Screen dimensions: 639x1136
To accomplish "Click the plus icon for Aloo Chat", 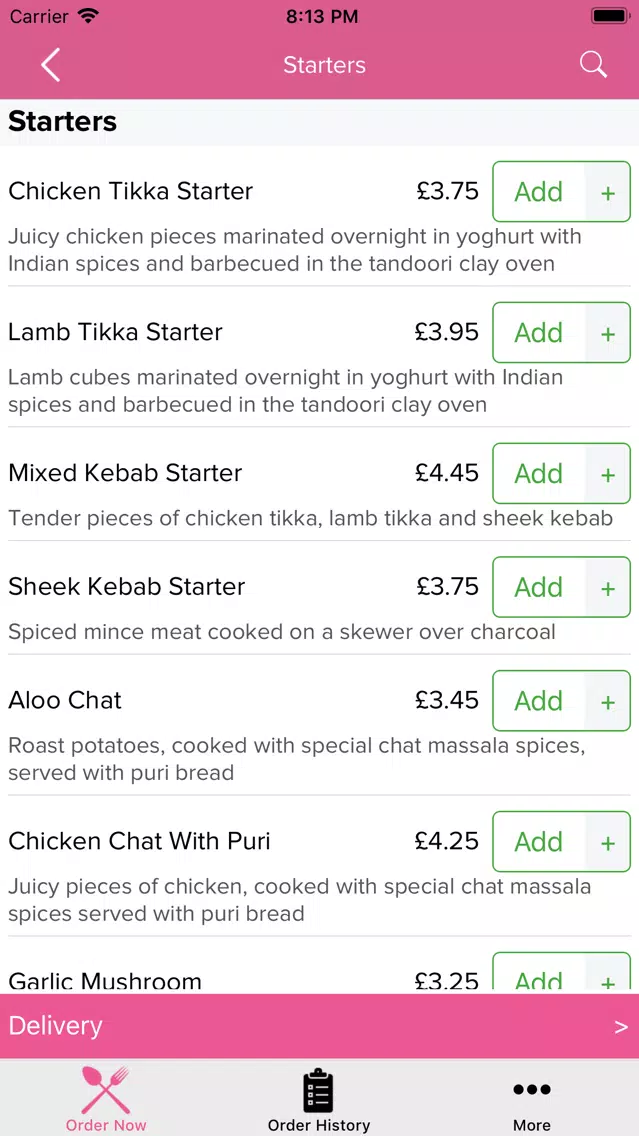I will [x=608, y=701].
